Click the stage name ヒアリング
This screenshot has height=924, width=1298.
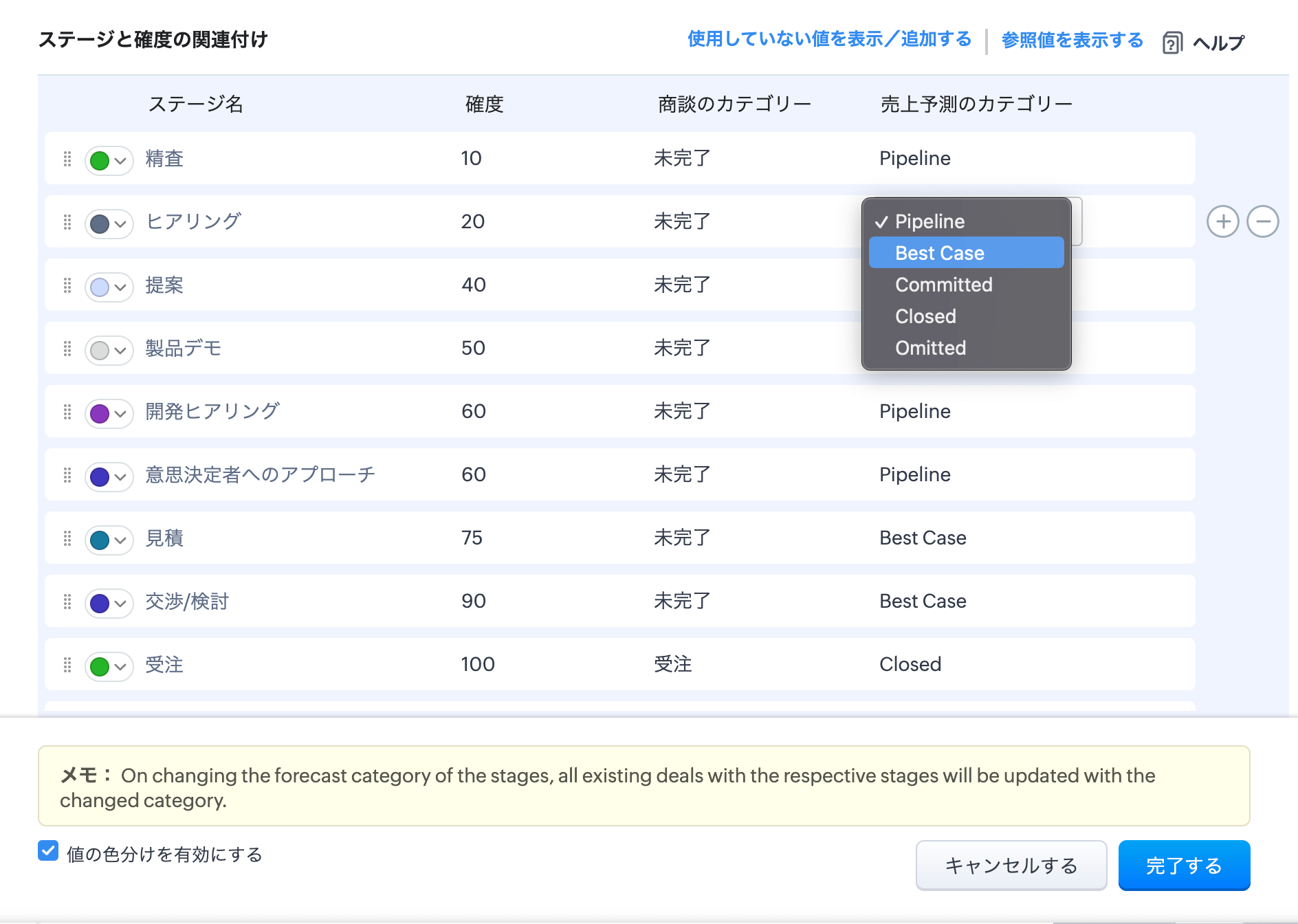[x=193, y=221]
